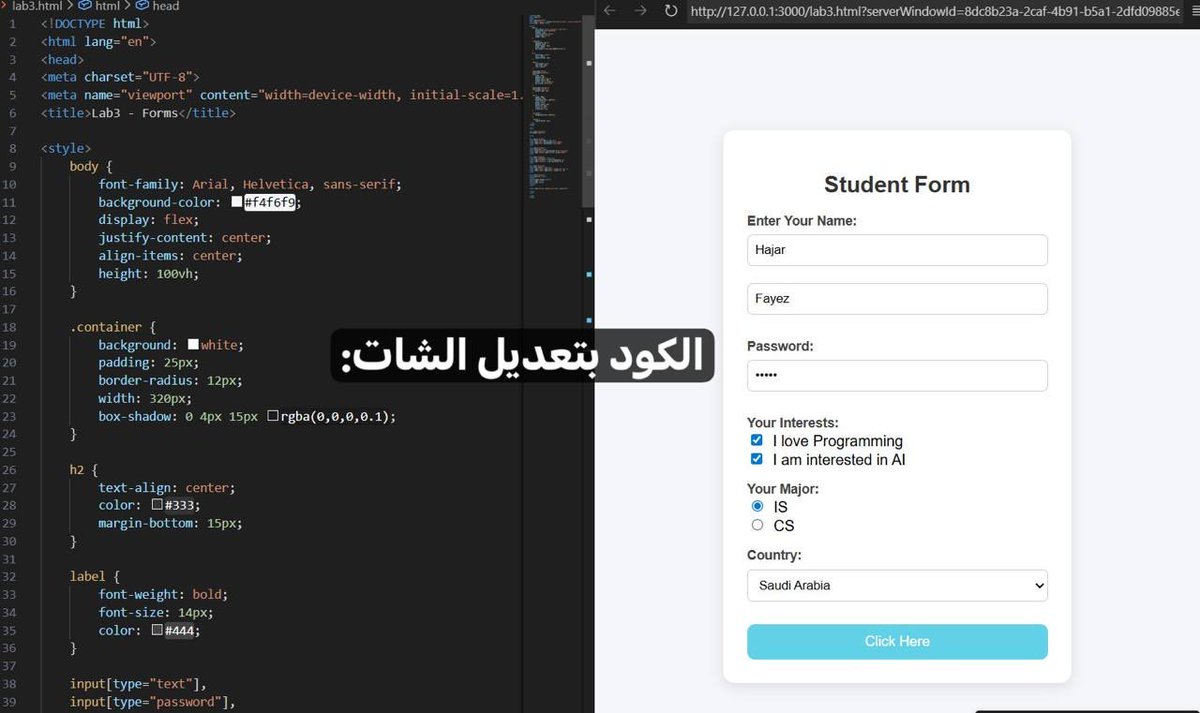Click the 'height: 100vh;' code line
The width and height of the screenshot is (1200, 713).
click(x=149, y=274)
